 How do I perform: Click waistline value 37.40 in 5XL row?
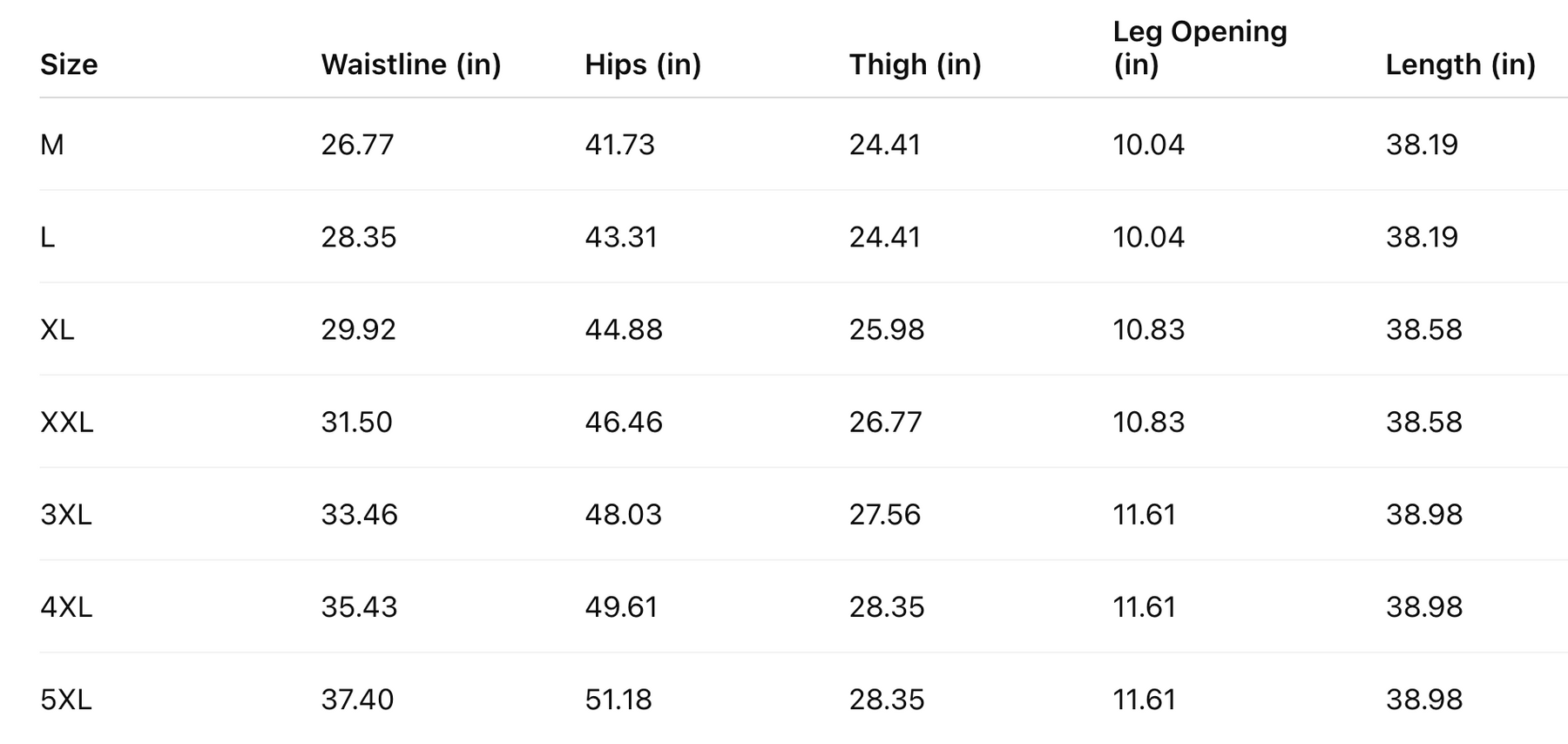(x=357, y=700)
